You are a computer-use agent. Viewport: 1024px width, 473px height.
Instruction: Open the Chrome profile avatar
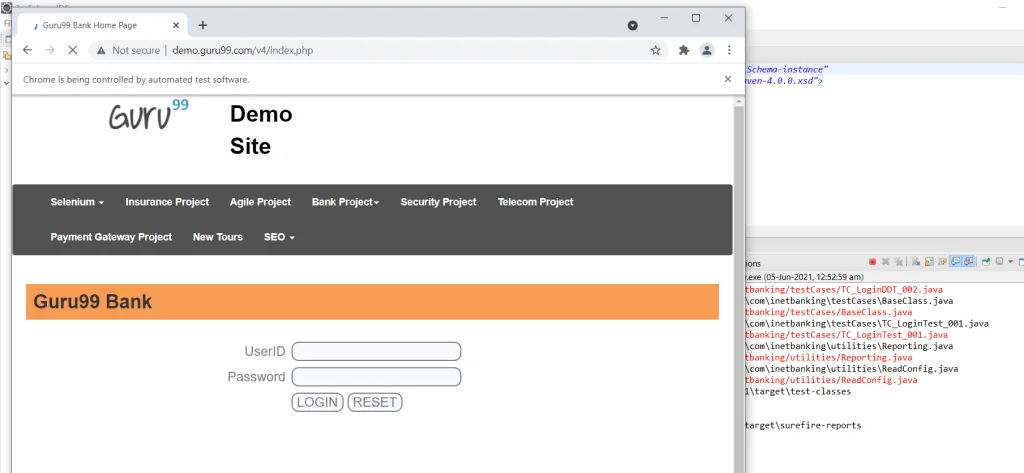point(707,50)
